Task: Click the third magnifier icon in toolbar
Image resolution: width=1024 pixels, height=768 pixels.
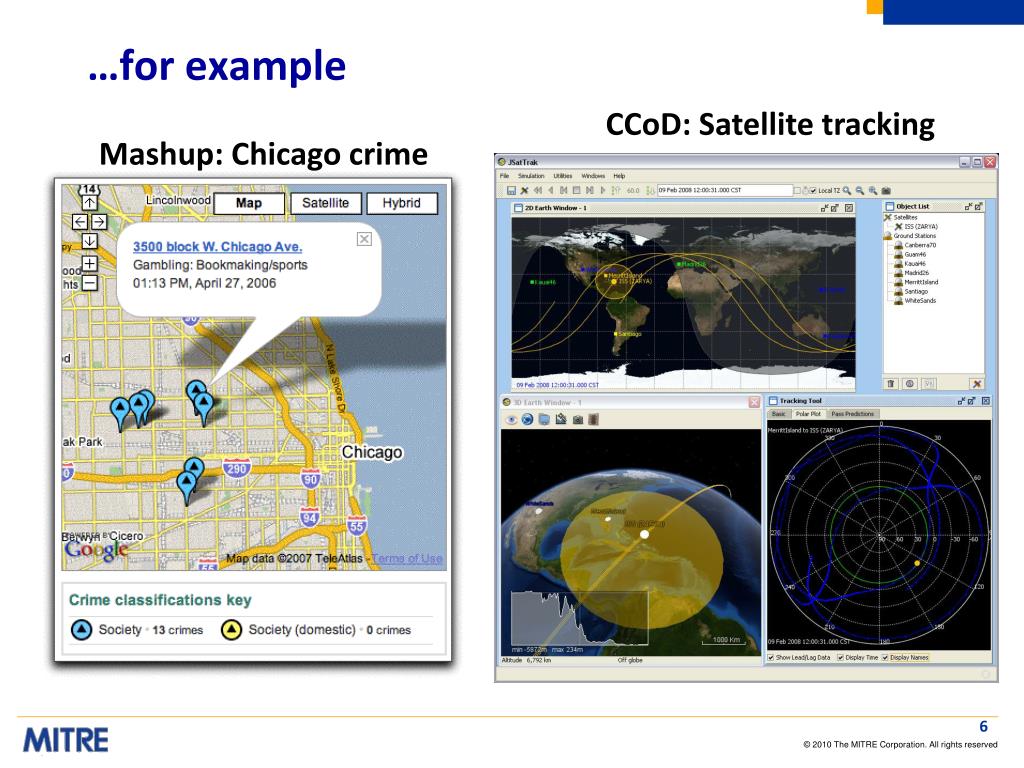Action: [872, 191]
